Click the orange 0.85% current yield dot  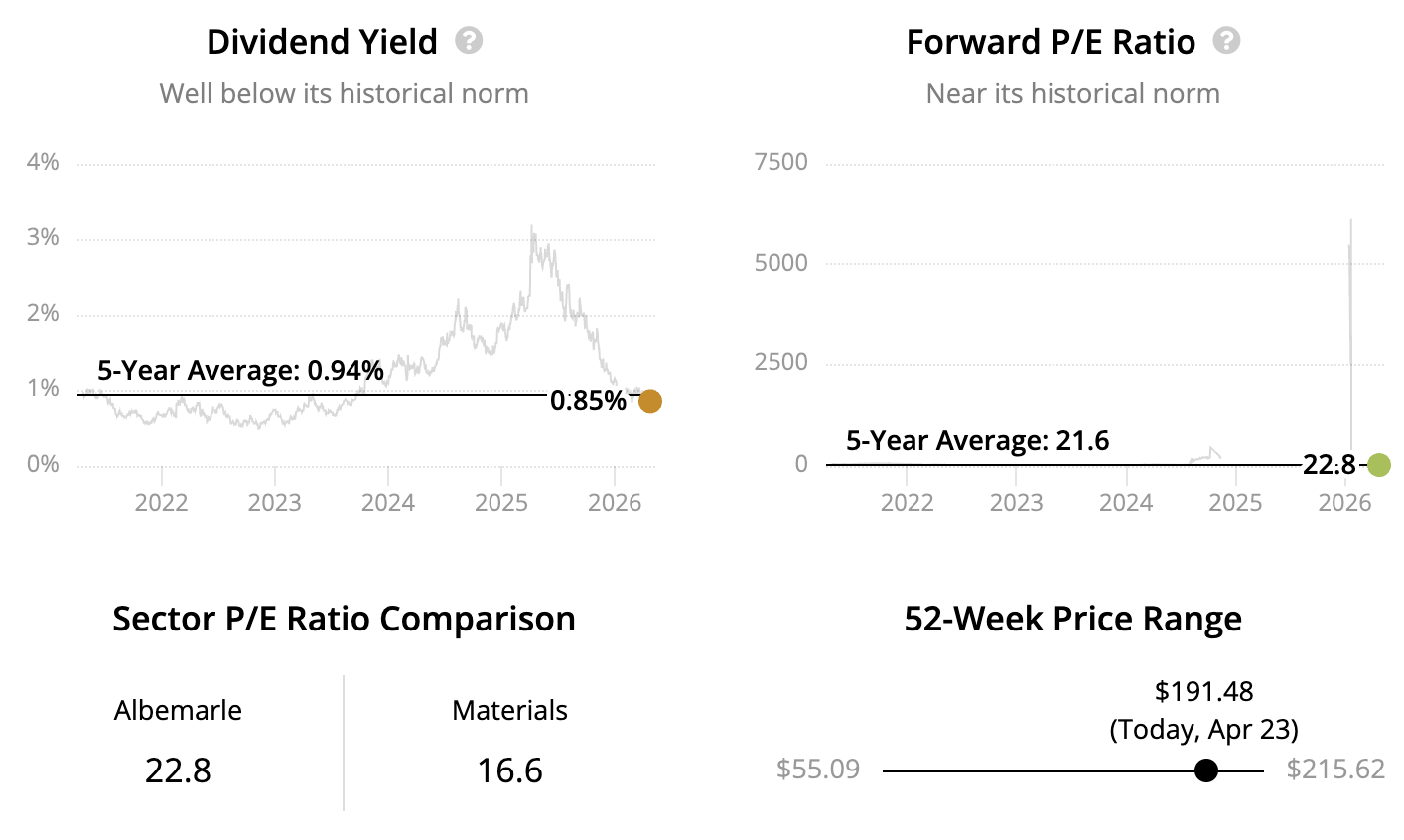(649, 401)
